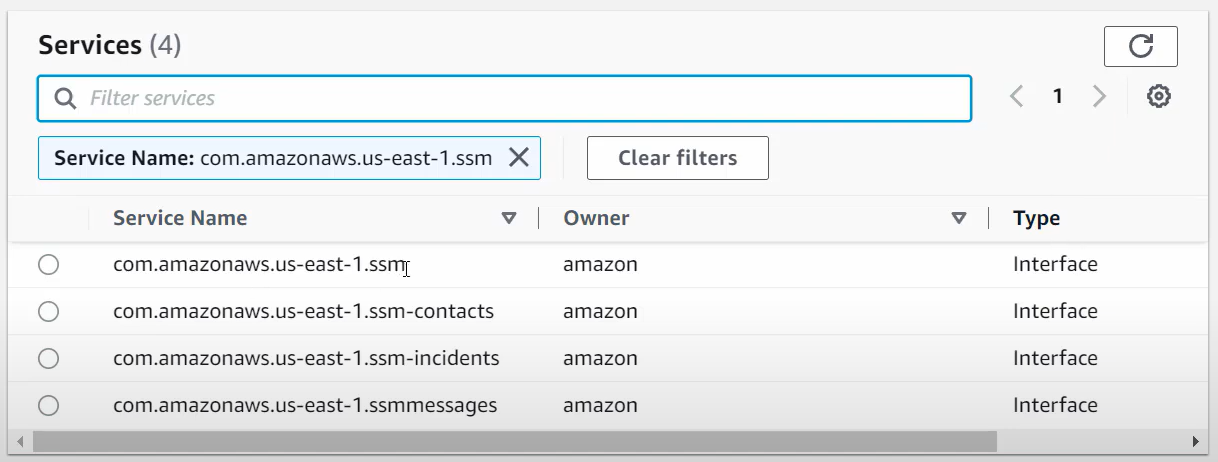Viewport: 1218px width, 462px height.
Task: Click the search magnifier icon
Action: pos(65,98)
